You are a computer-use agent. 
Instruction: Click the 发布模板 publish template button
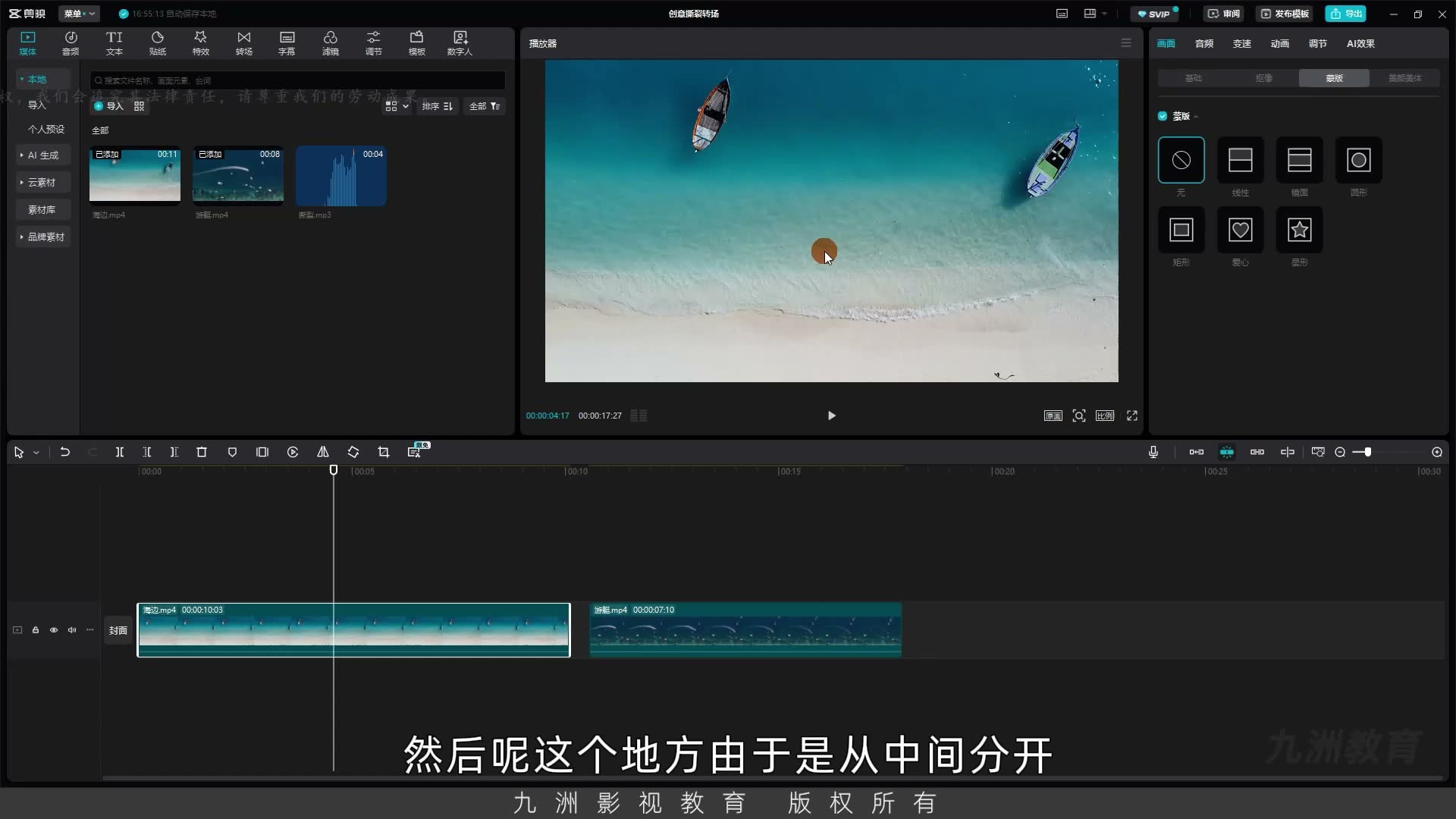pyautogui.click(x=1285, y=14)
